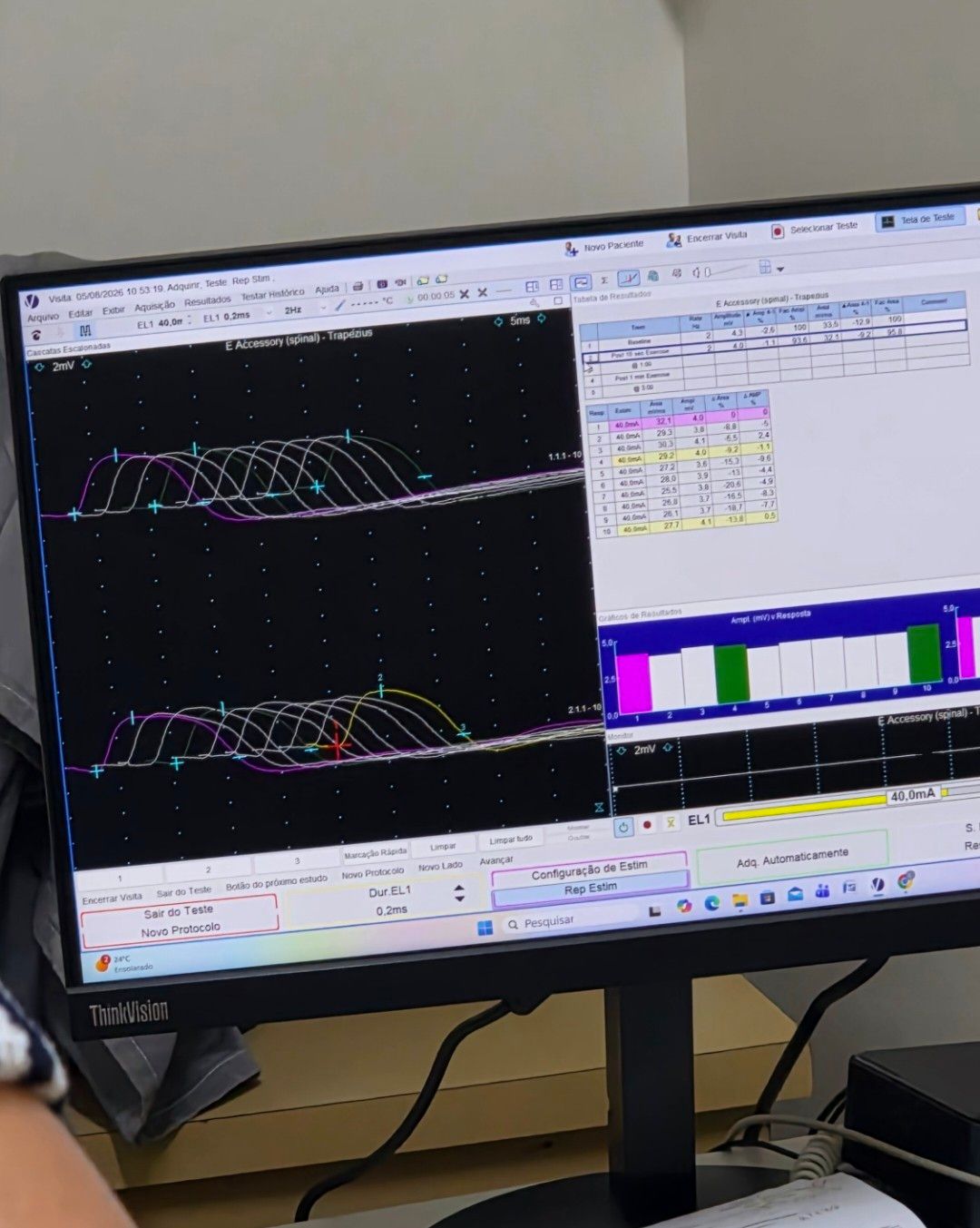Image resolution: width=980 pixels, height=1228 pixels.
Task: Click the Novo Paciente button
Action: [604, 246]
